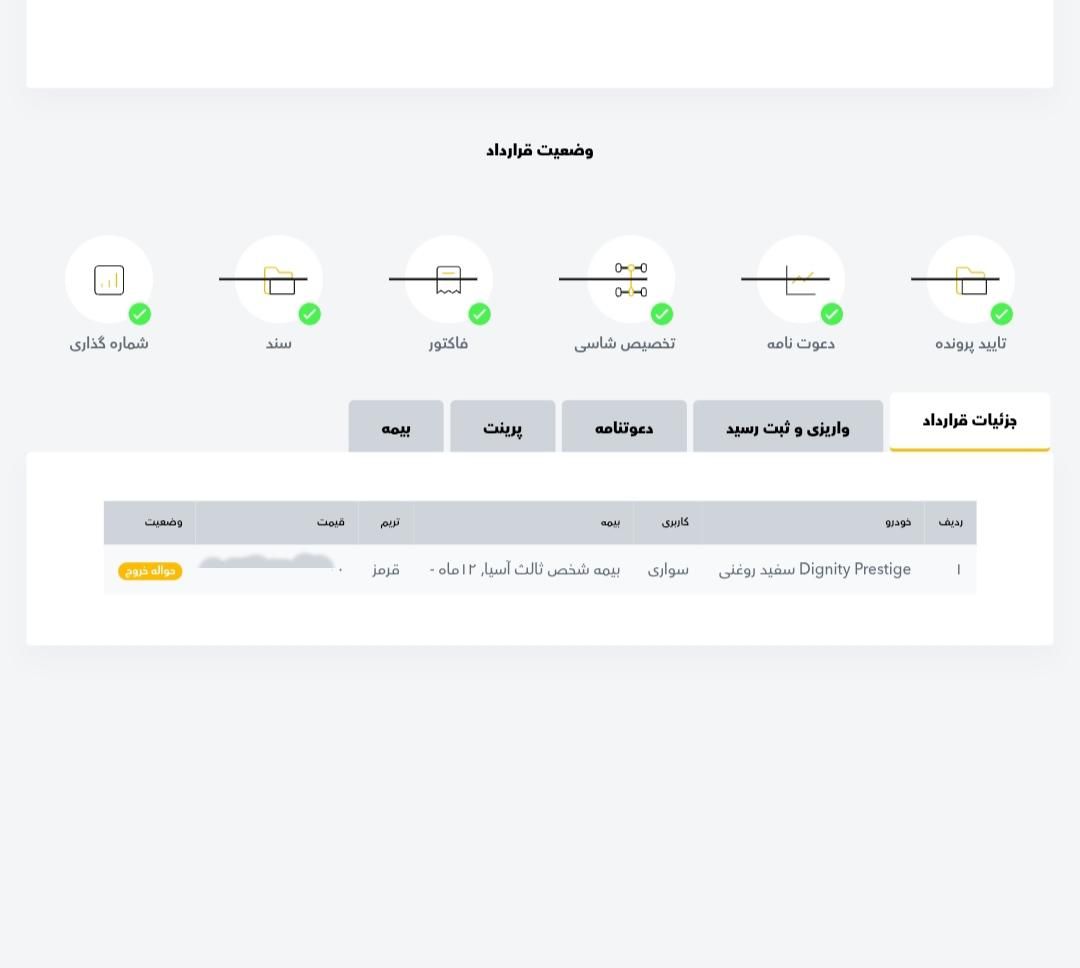Open the دعوتنامه tab
The width and height of the screenshot is (1080, 968).
click(624, 426)
